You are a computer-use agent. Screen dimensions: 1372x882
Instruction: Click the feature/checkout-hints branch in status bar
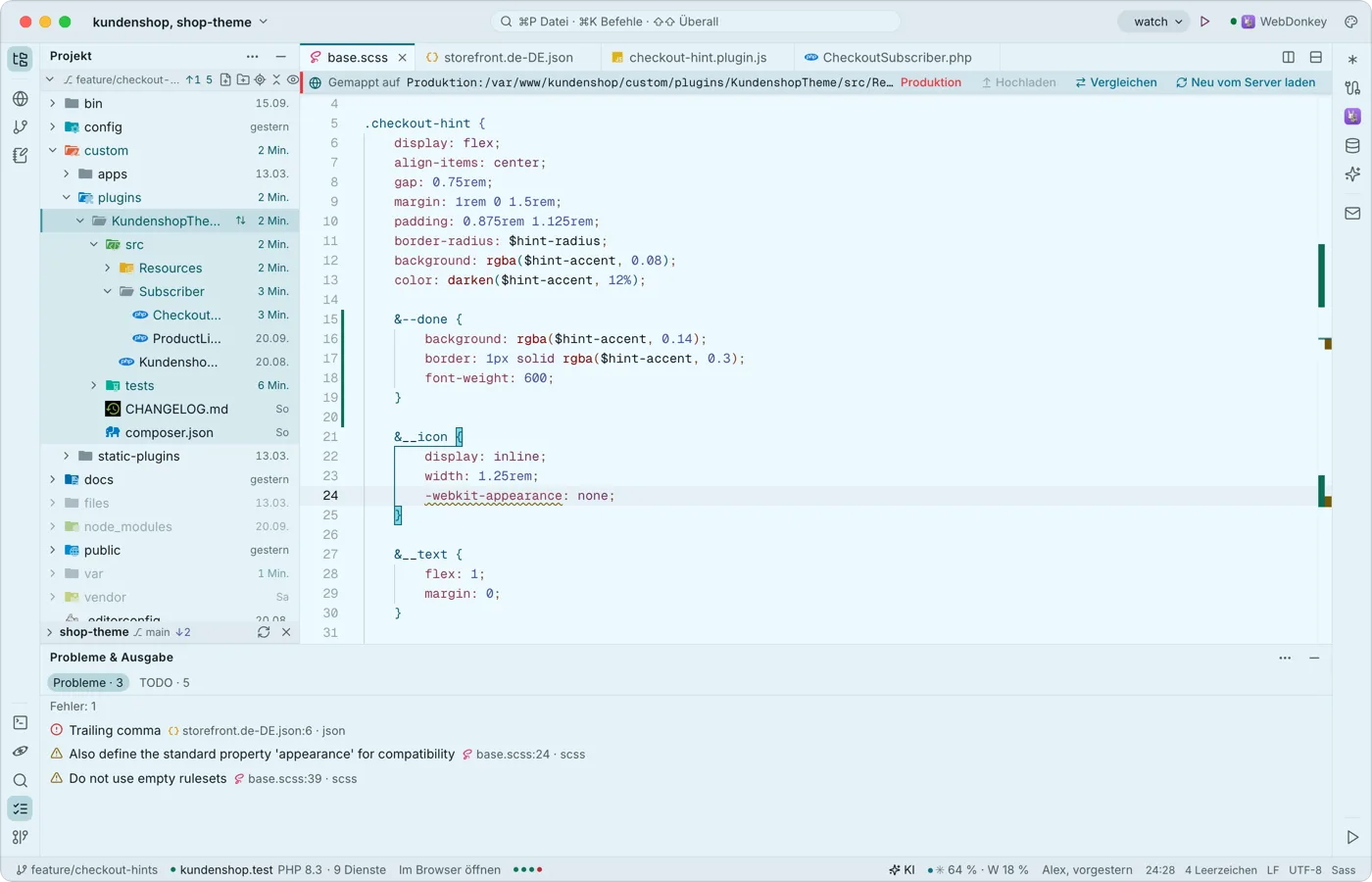[x=86, y=869]
